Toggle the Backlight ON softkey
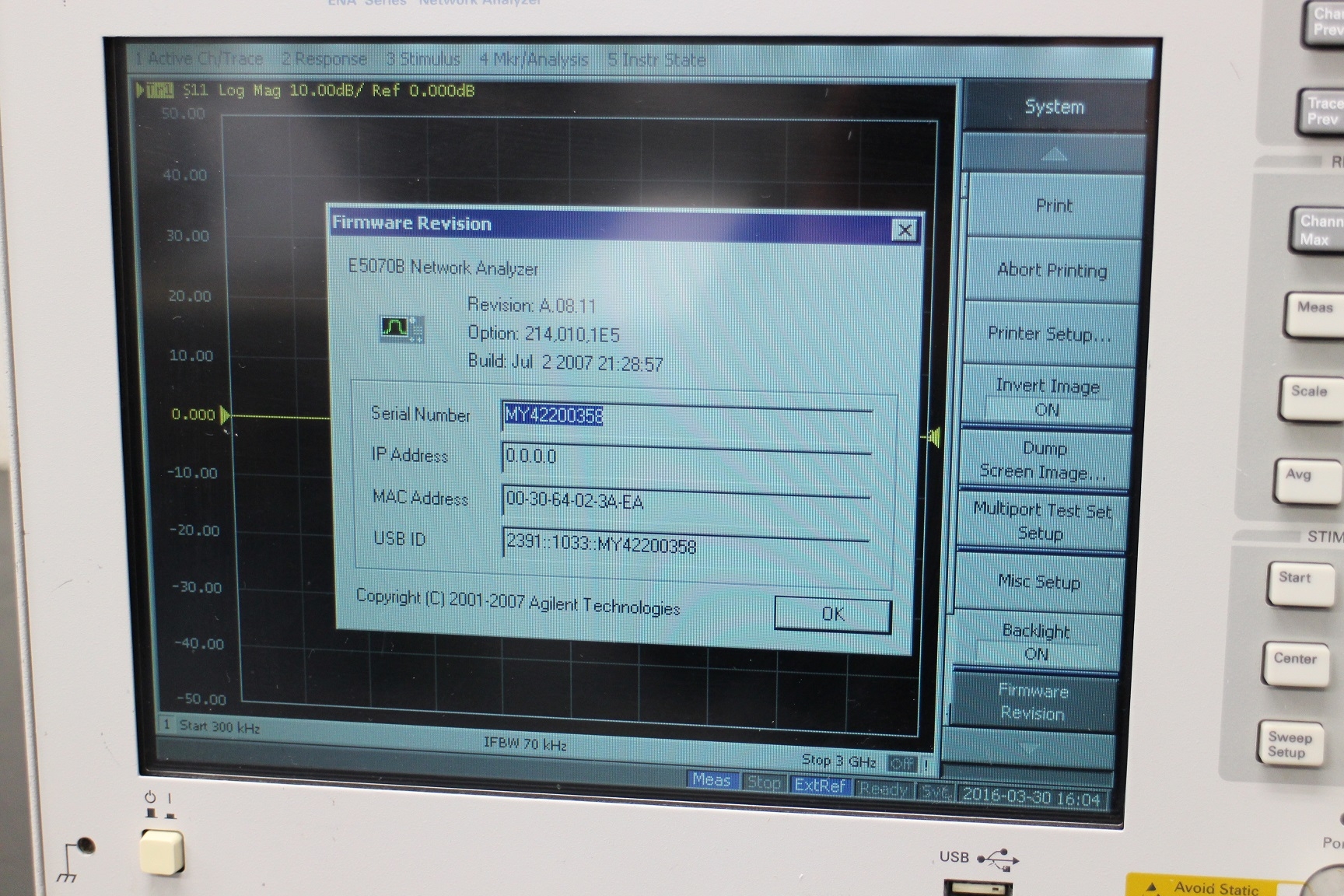The width and height of the screenshot is (1344, 896). click(x=1036, y=642)
